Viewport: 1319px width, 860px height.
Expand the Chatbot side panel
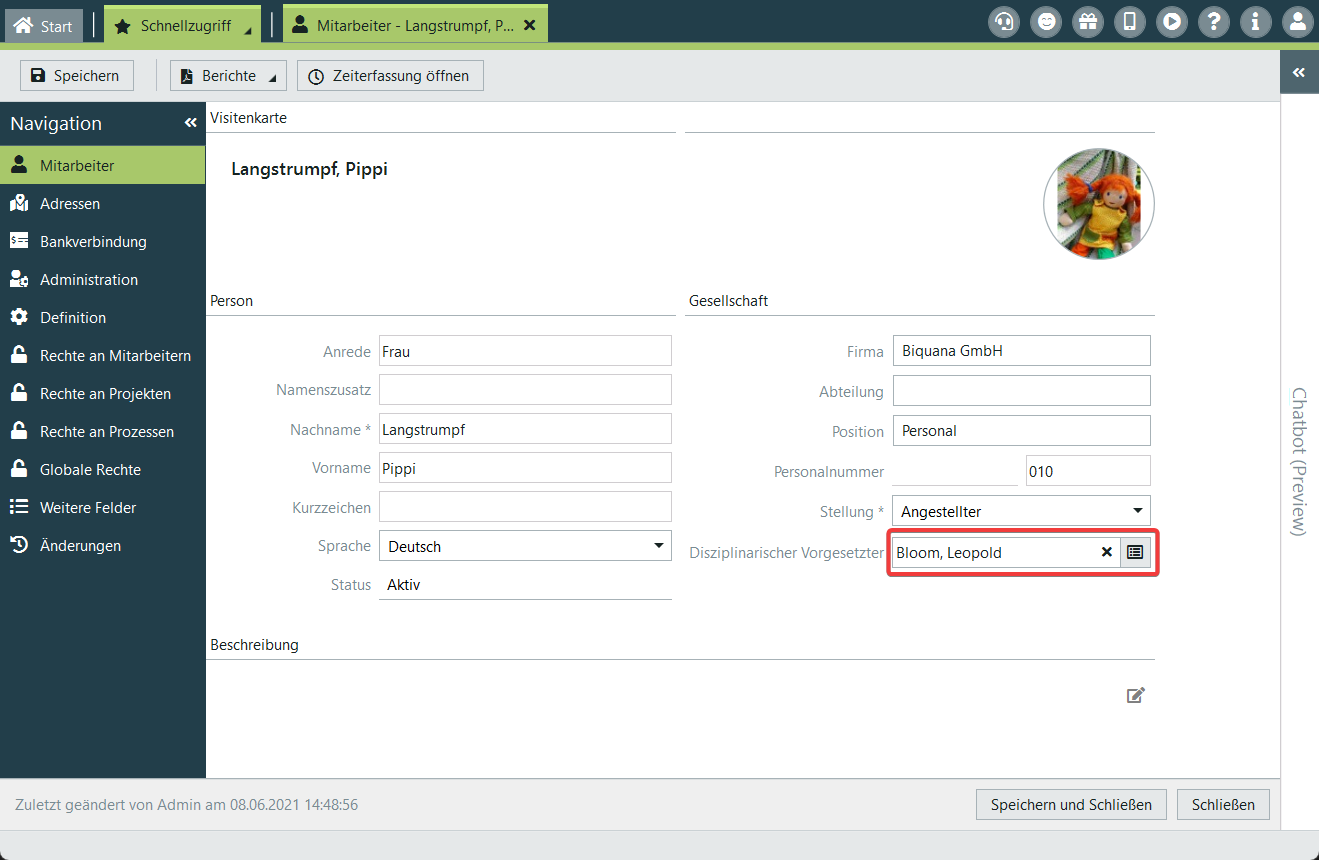(1299, 72)
